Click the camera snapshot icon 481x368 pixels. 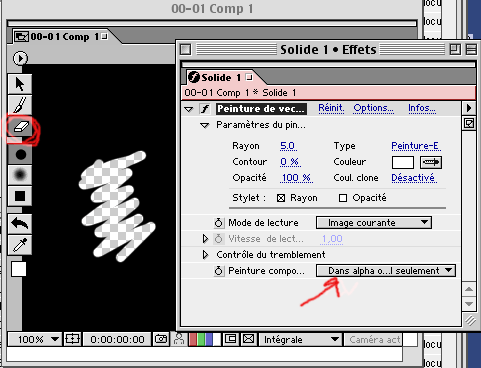(x=161, y=339)
